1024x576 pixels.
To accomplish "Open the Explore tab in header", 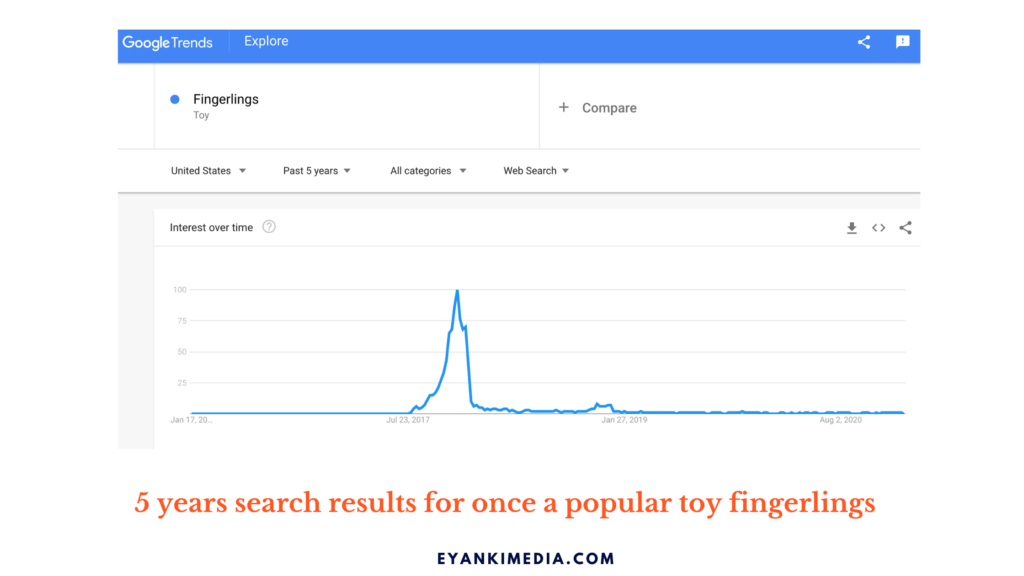I will coord(266,41).
